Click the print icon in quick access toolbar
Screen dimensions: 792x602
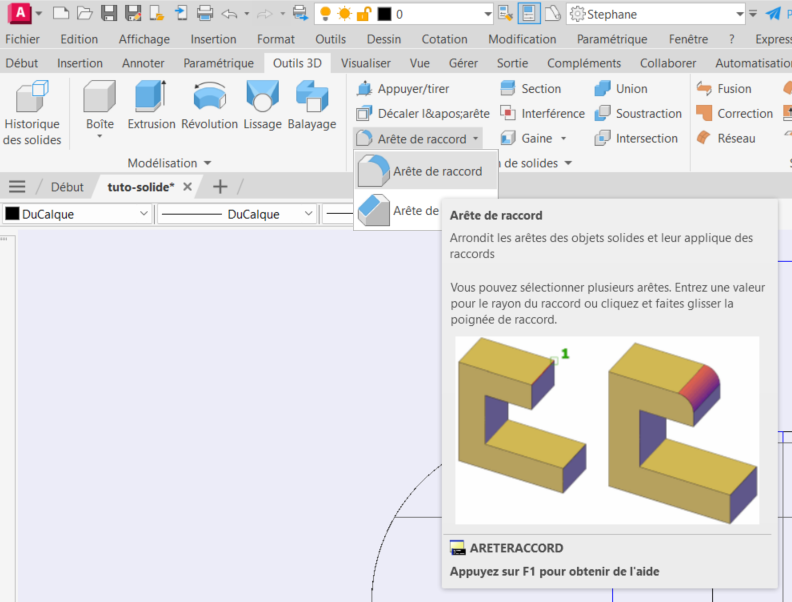click(x=205, y=14)
